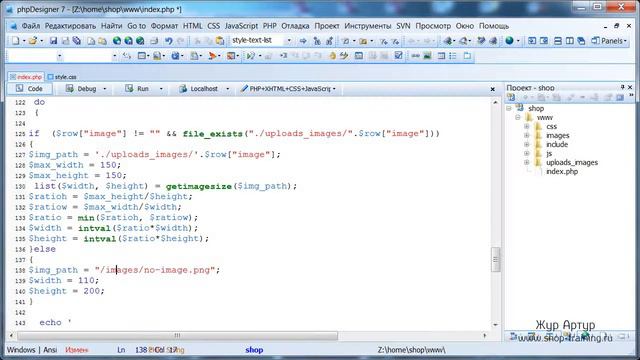Select index.php in project tree
The image size is (640, 360).
point(562,171)
